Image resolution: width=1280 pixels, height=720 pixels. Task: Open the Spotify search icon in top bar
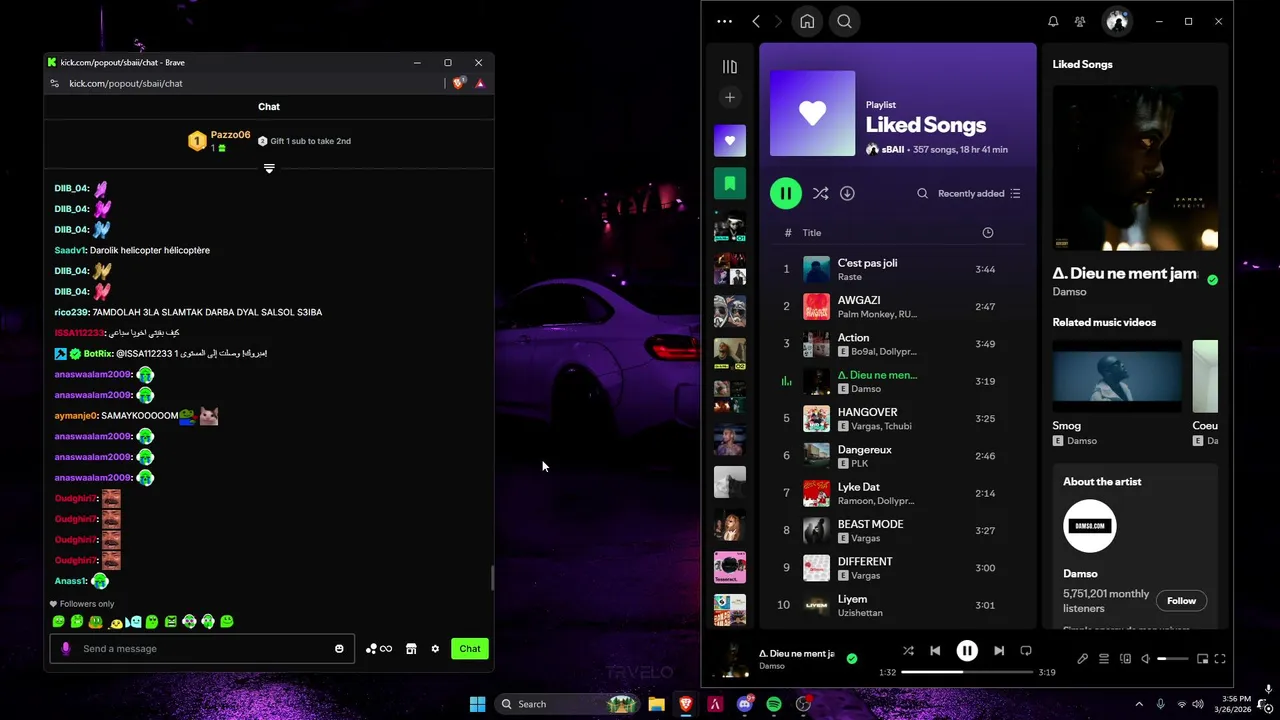(845, 21)
